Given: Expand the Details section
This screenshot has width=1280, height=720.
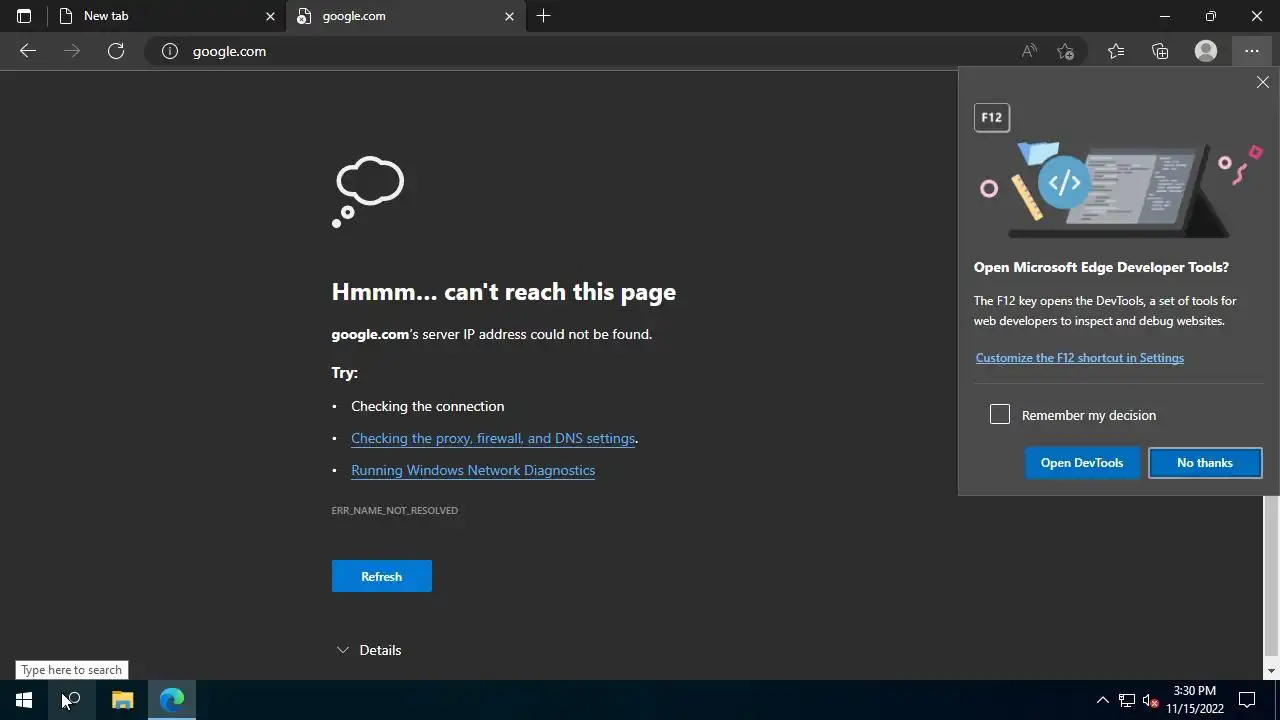Looking at the screenshot, I should click(369, 650).
